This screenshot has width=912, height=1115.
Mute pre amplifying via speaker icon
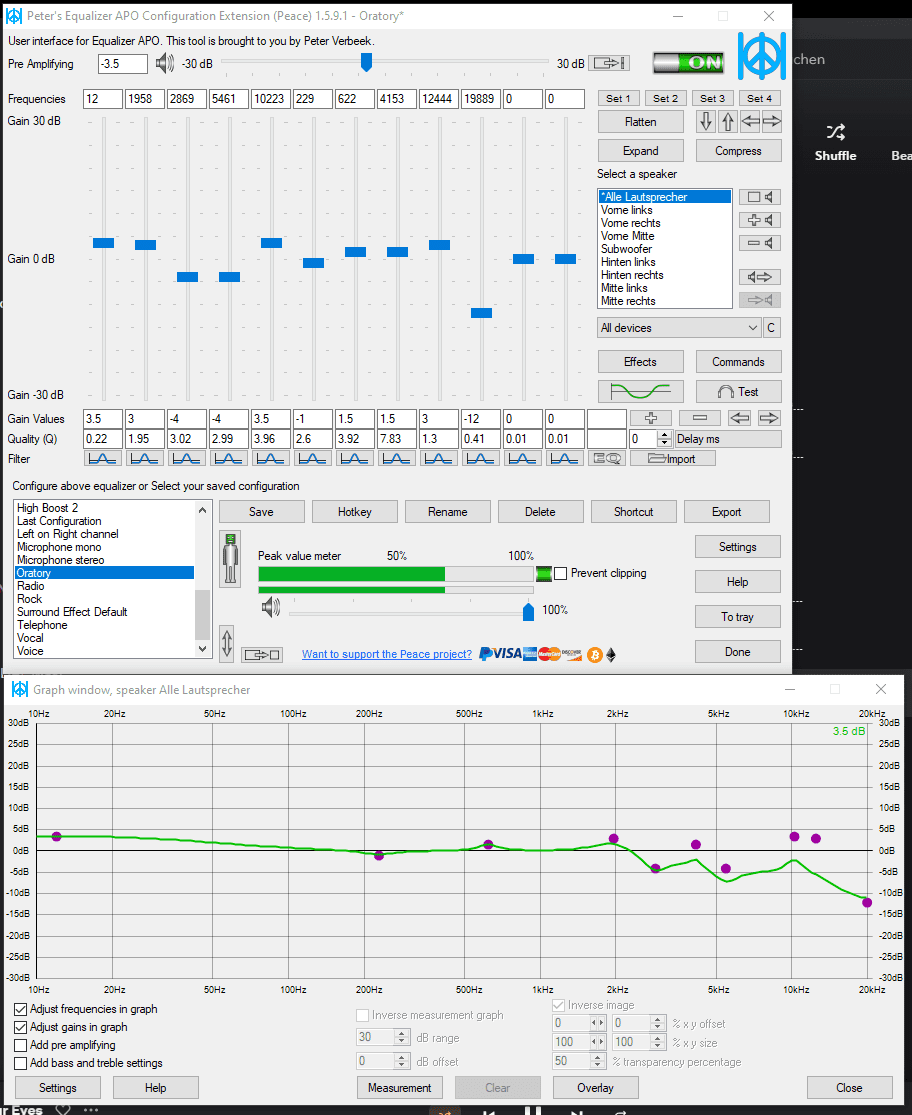point(164,63)
